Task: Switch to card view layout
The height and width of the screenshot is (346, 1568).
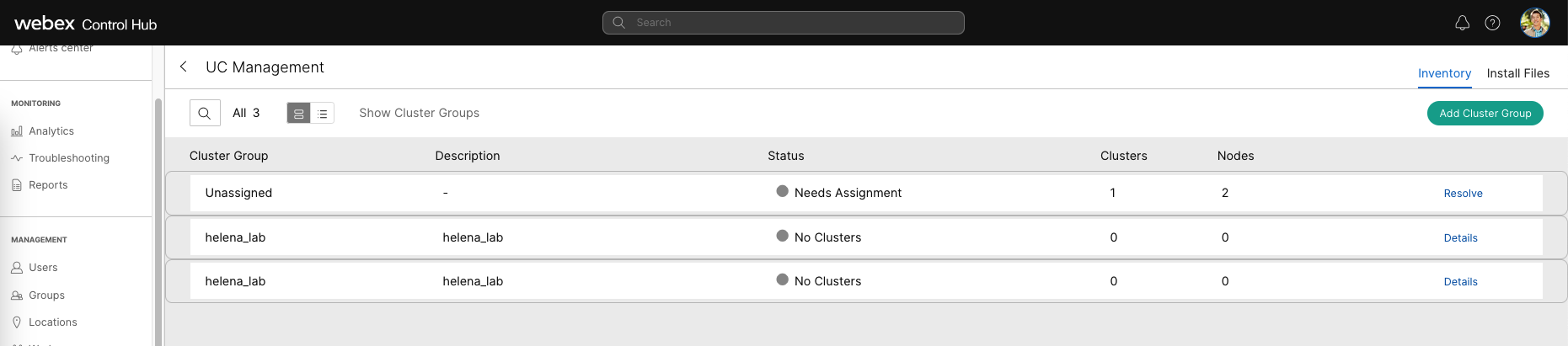Action: (299, 113)
